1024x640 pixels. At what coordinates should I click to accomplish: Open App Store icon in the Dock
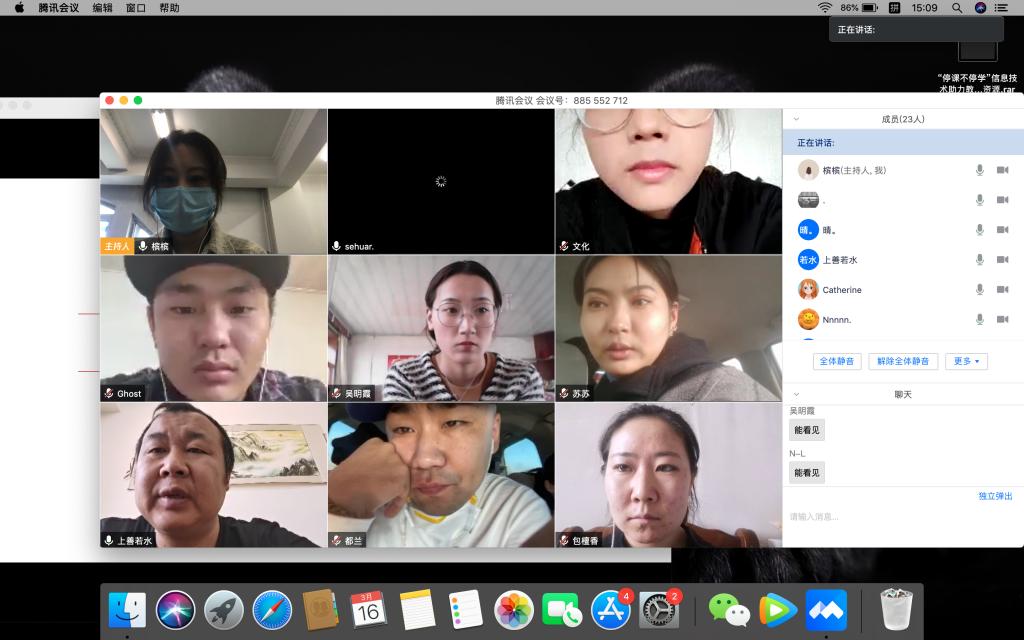610,609
